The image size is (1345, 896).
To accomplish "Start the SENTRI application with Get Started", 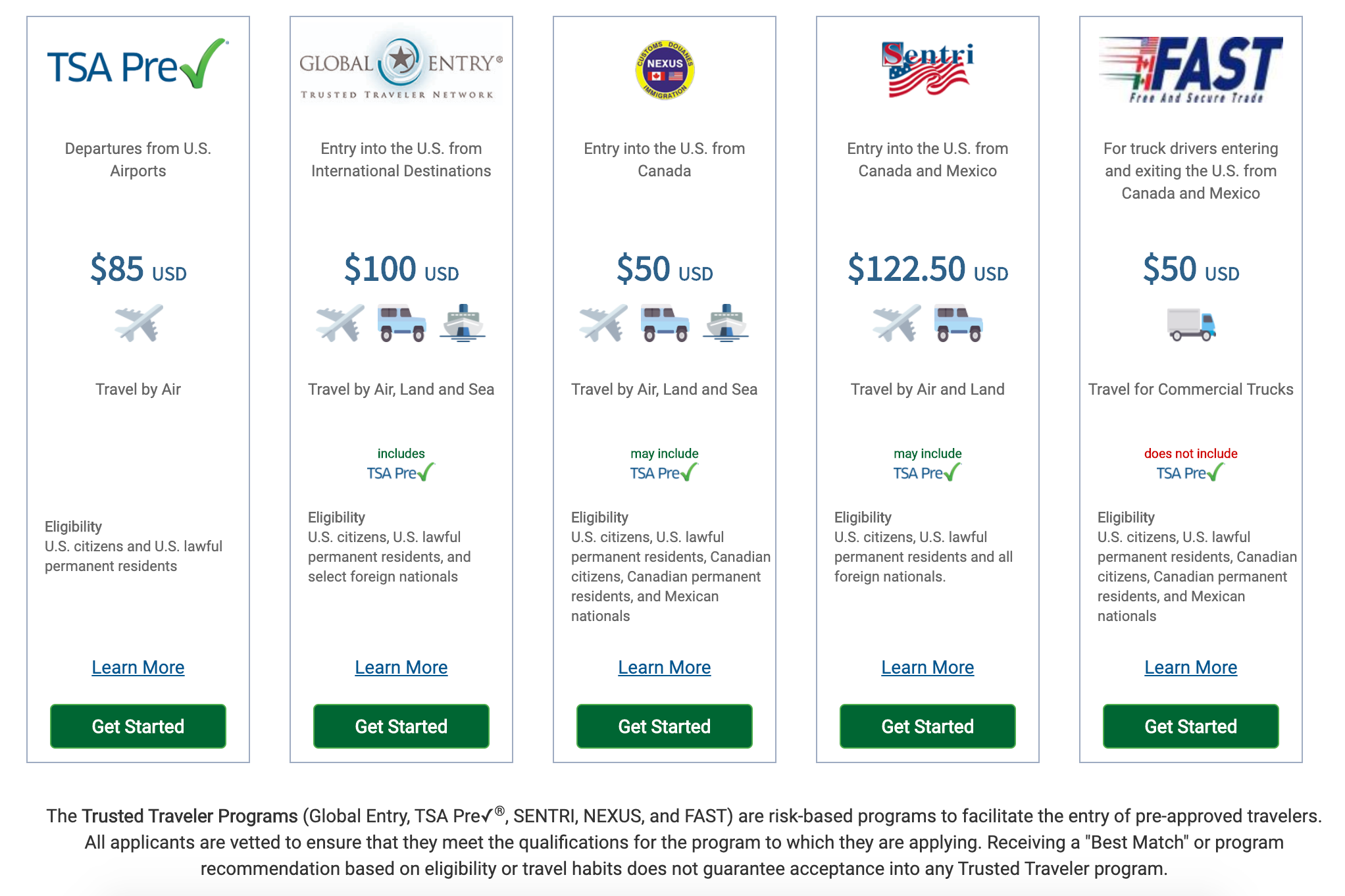I will [927, 726].
